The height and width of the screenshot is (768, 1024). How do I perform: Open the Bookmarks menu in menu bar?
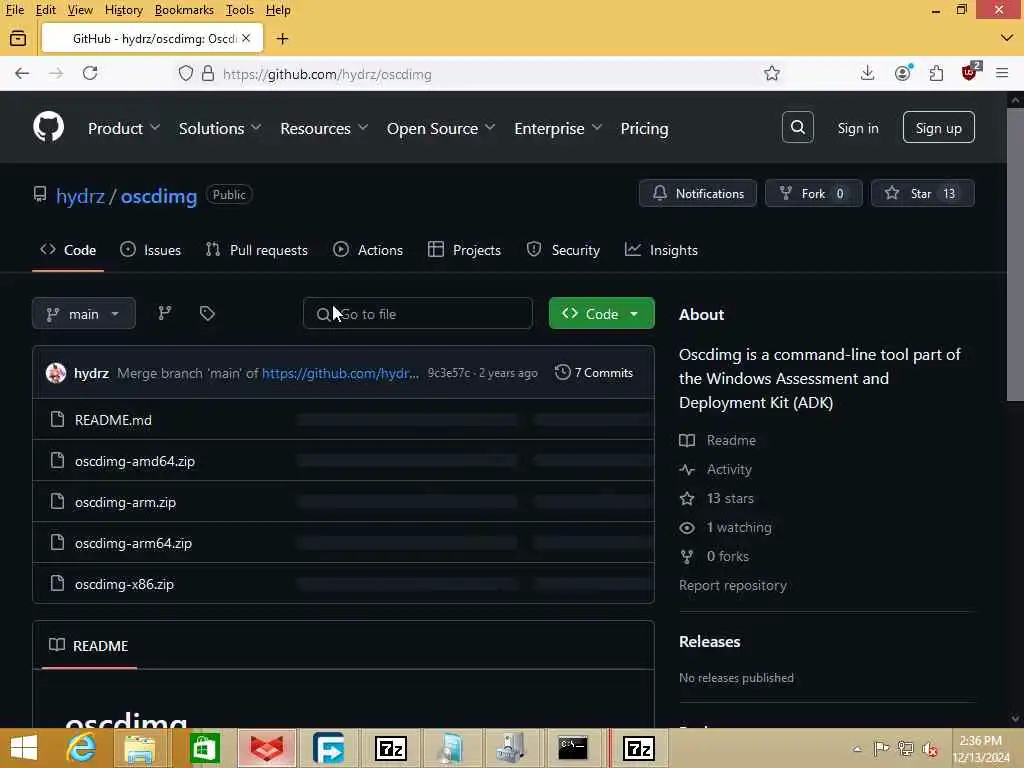pos(184,10)
